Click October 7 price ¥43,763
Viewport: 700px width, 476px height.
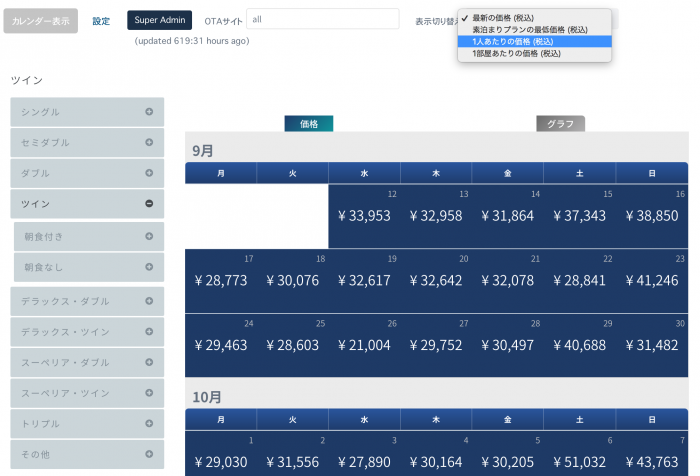pos(652,462)
